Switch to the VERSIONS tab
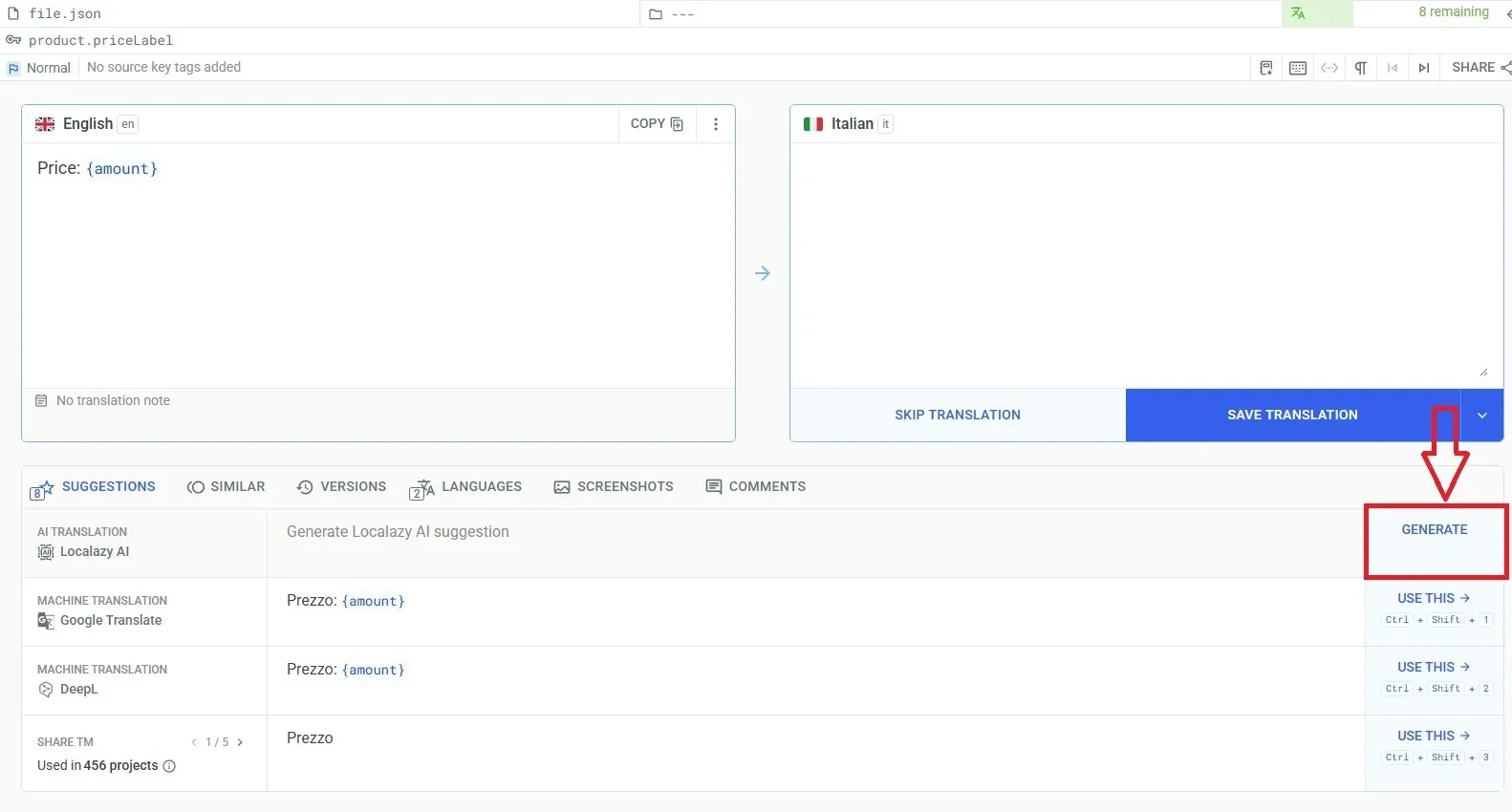 point(341,487)
